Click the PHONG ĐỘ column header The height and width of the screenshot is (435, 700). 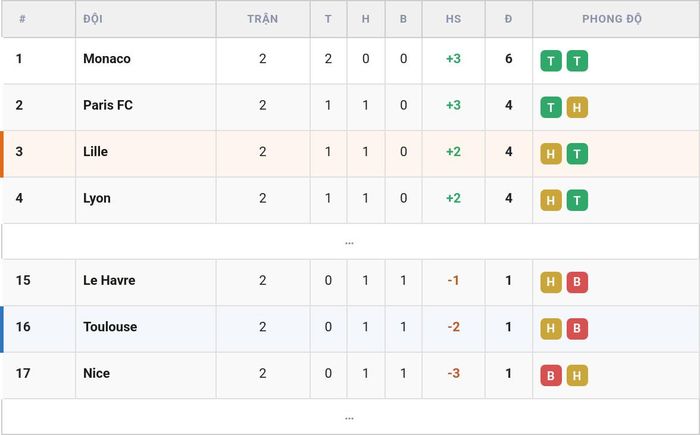point(612,19)
